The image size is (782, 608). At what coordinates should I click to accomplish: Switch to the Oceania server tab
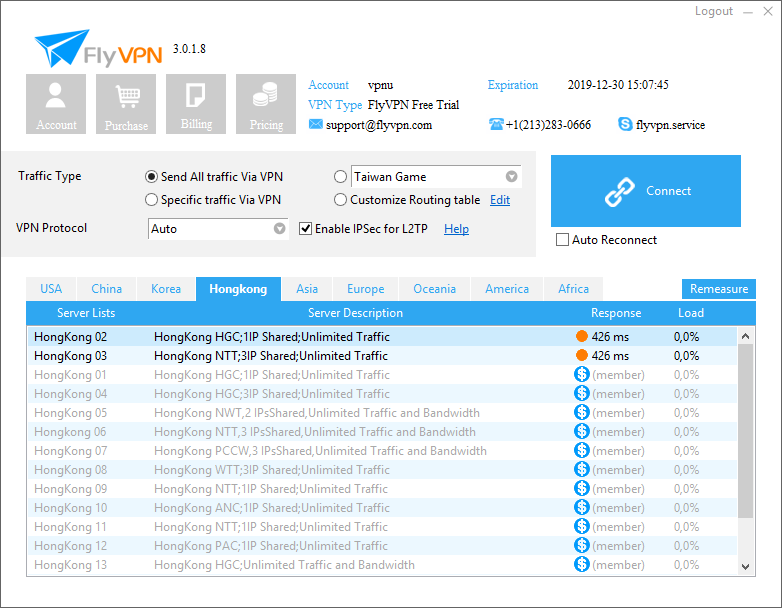(434, 289)
